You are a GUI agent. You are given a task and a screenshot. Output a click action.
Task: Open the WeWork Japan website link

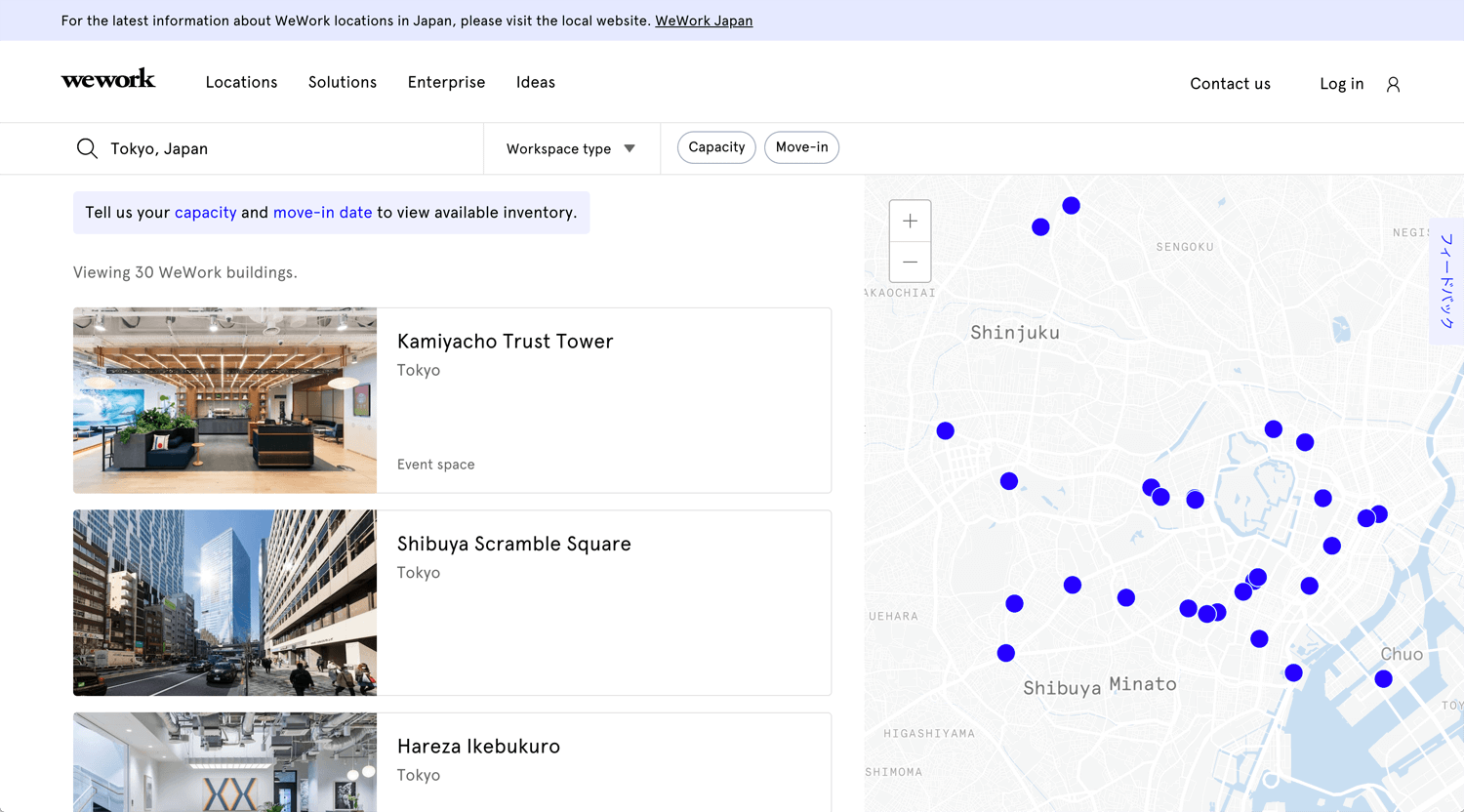point(704,20)
